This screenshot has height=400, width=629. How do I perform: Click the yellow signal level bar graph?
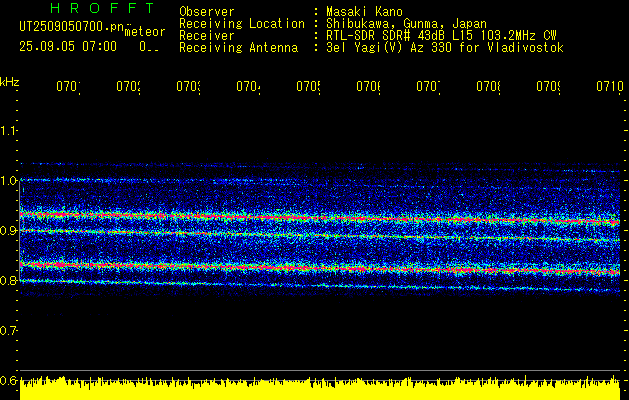(320, 388)
